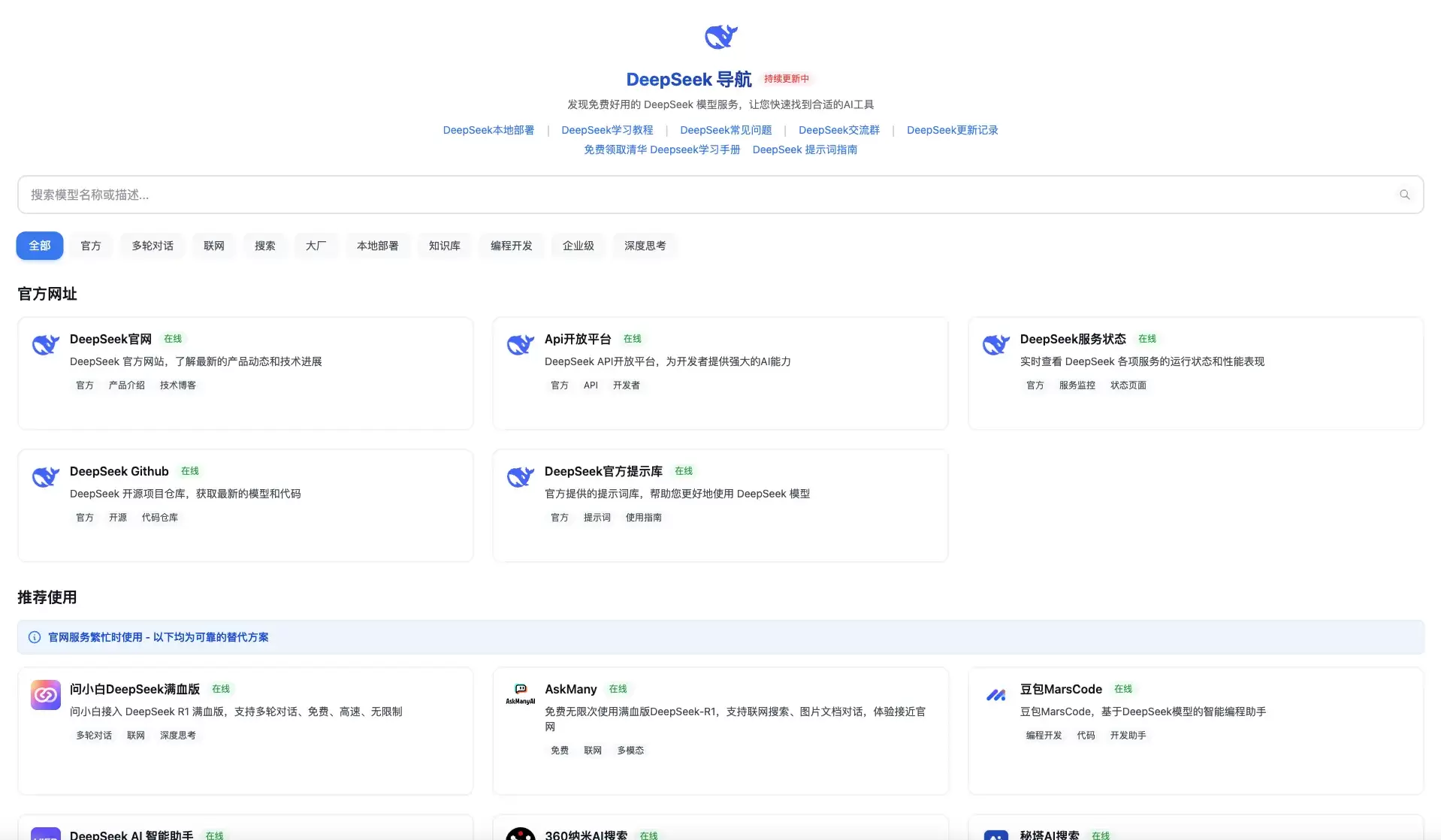Open the DeepSeek Github card title

click(x=119, y=471)
